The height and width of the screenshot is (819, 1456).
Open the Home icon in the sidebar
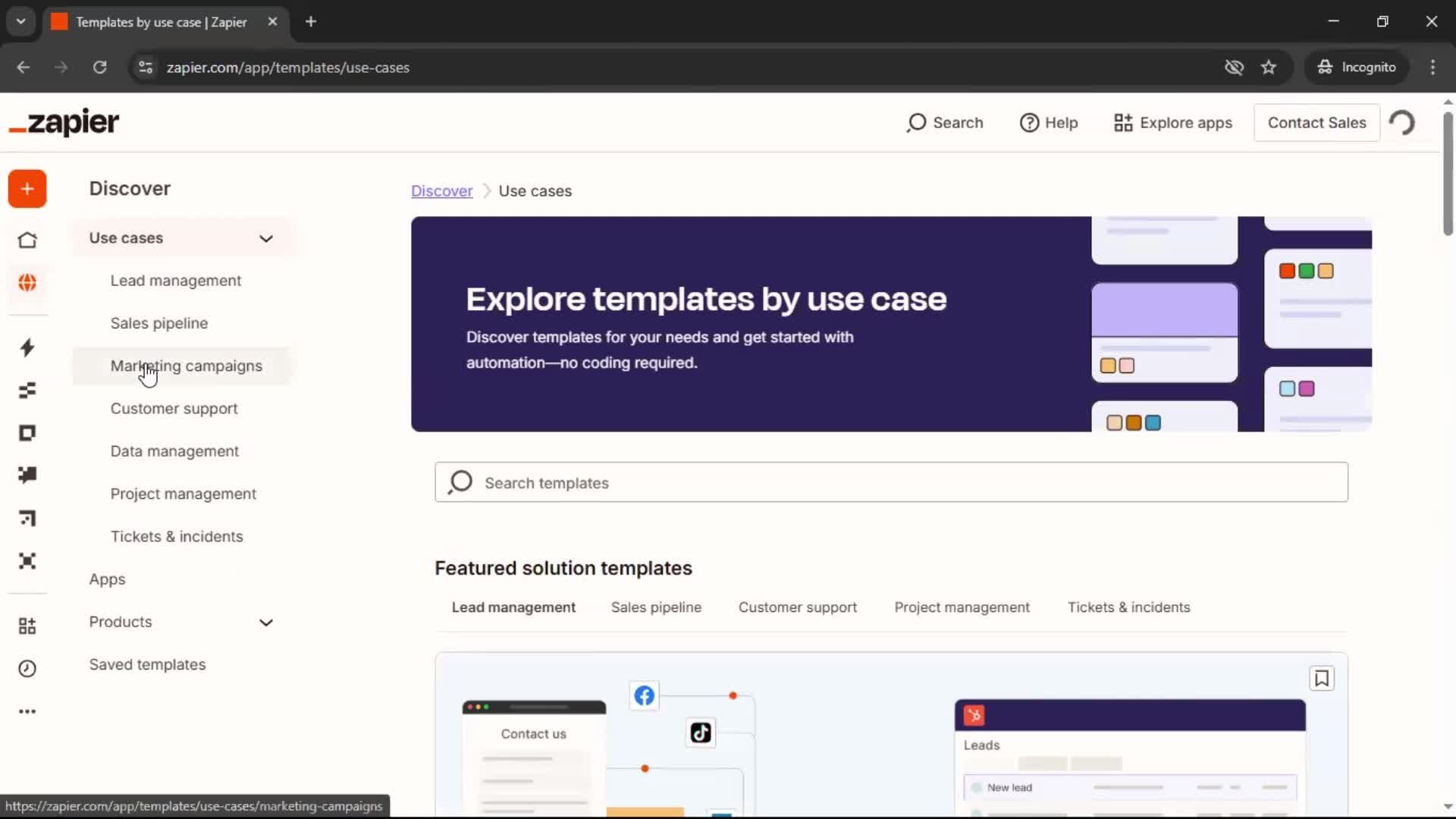27,240
